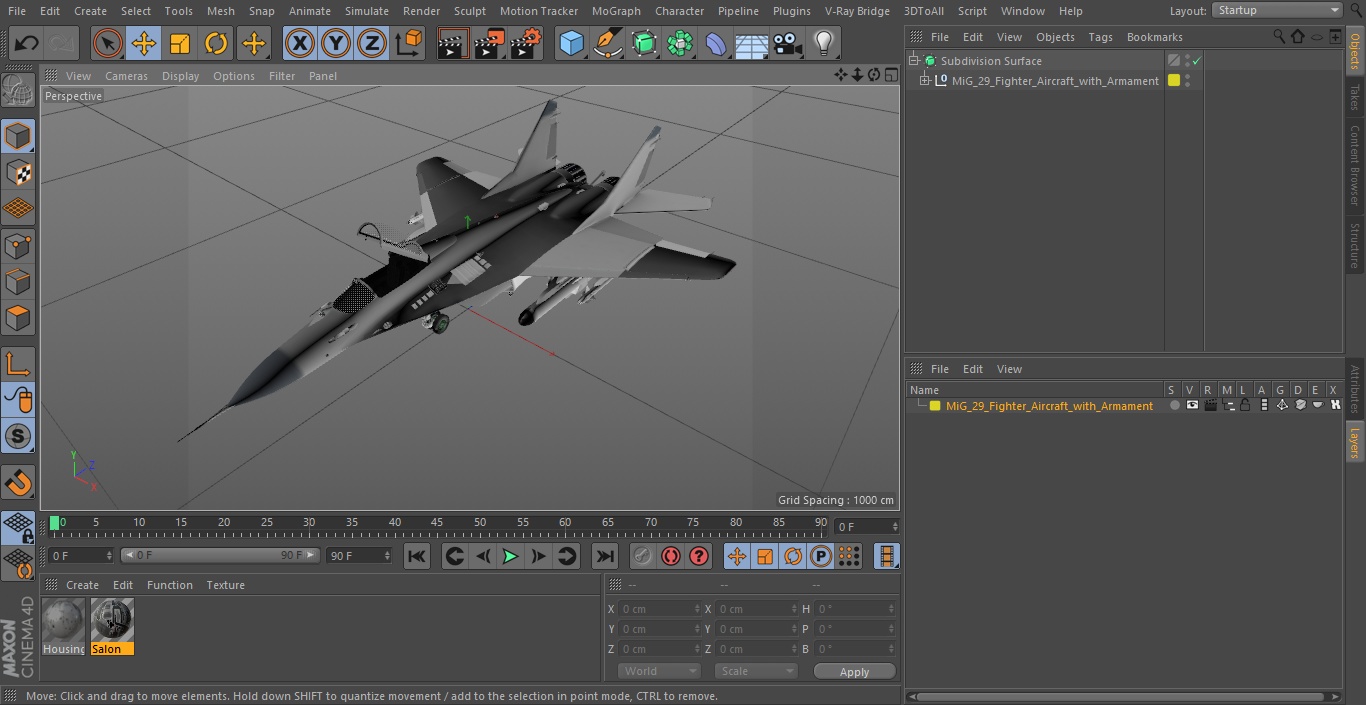The width and height of the screenshot is (1366, 705).
Task: Record active objects keyframe
Action: click(x=643, y=556)
